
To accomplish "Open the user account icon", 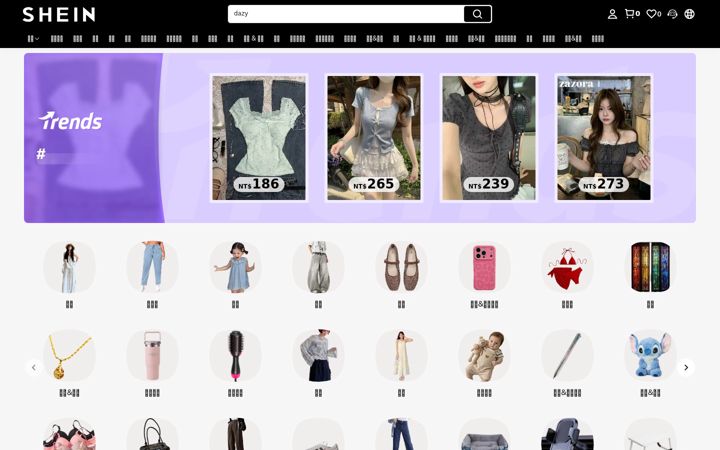I will tap(612, 14).
